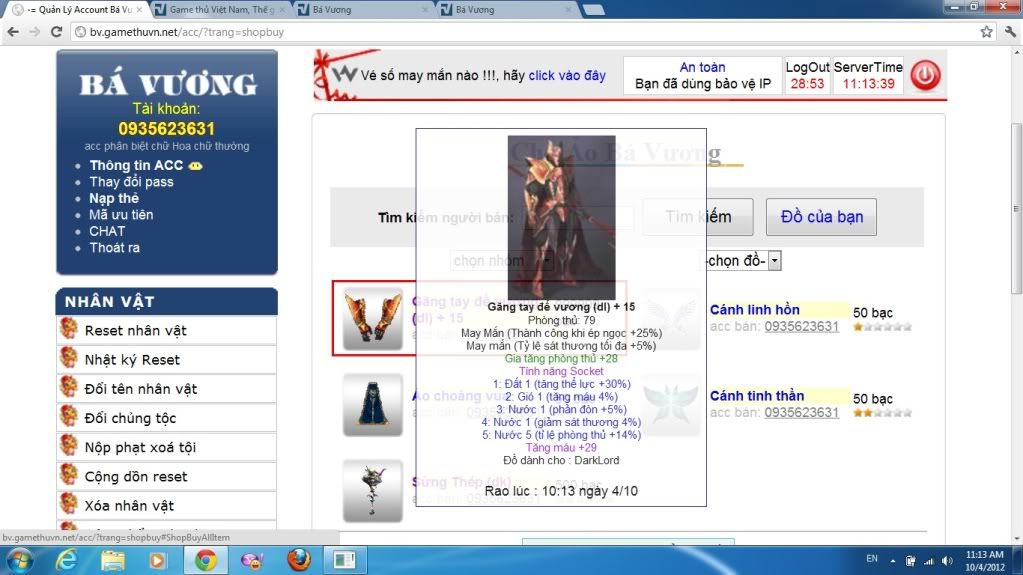Click the Cánh linh hồn wing thumbnail

pos(672,319)
